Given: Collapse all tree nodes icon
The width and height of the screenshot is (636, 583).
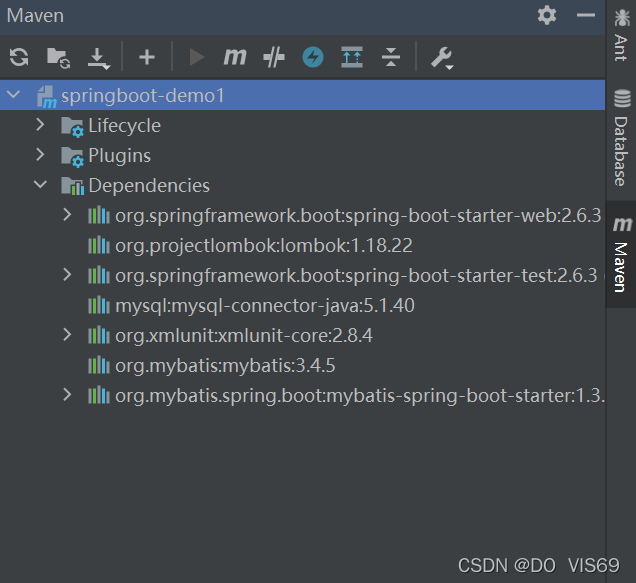Looking at the screenshot, I should (x=391, y=57).
